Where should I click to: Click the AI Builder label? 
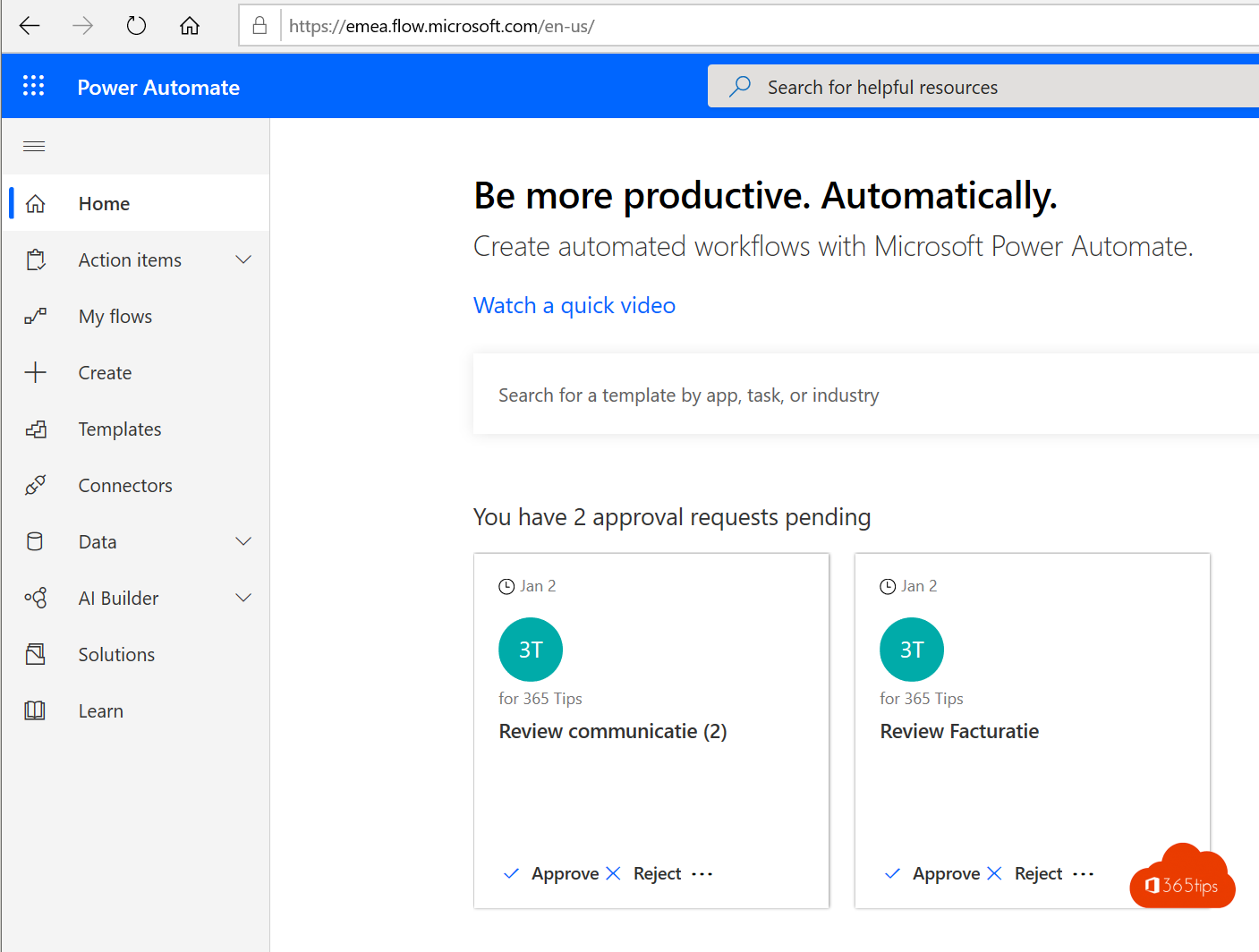118,599
